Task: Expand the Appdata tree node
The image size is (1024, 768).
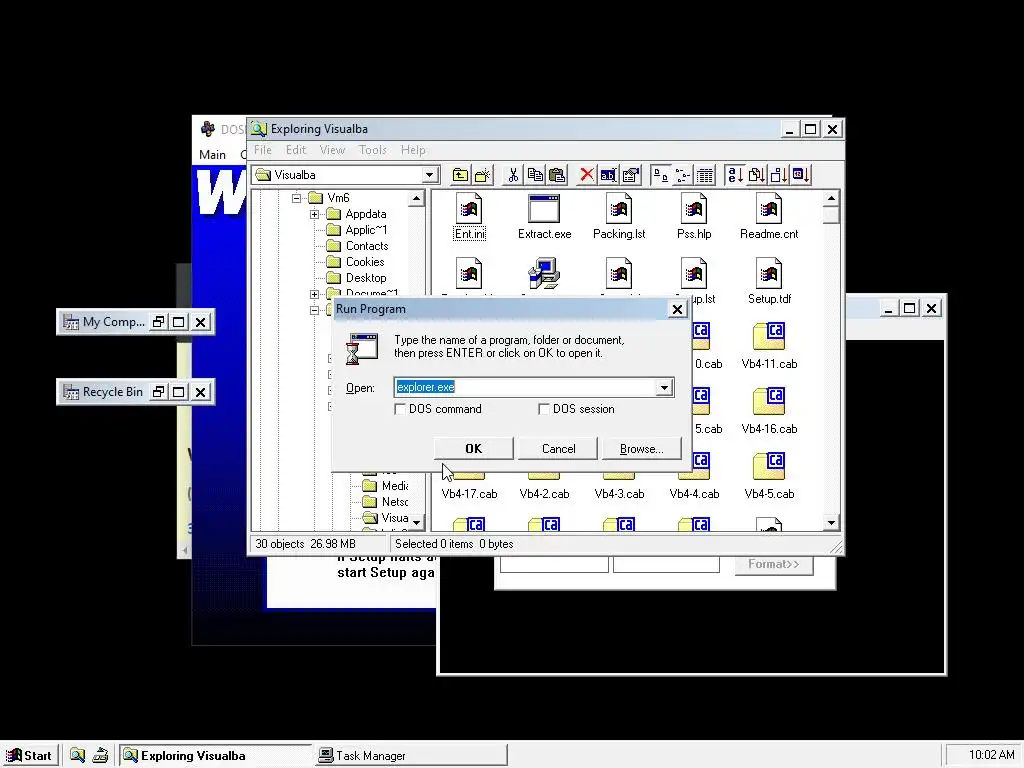Action: [x=314, y=214]
